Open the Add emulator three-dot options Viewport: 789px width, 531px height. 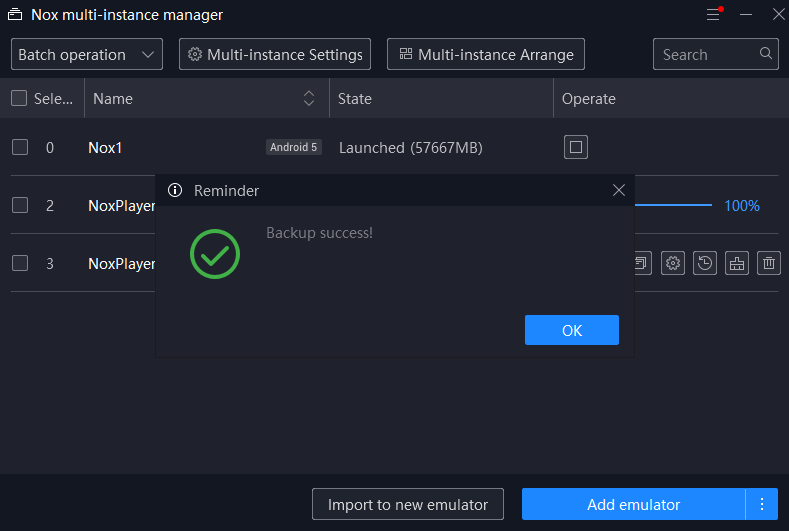762,504
